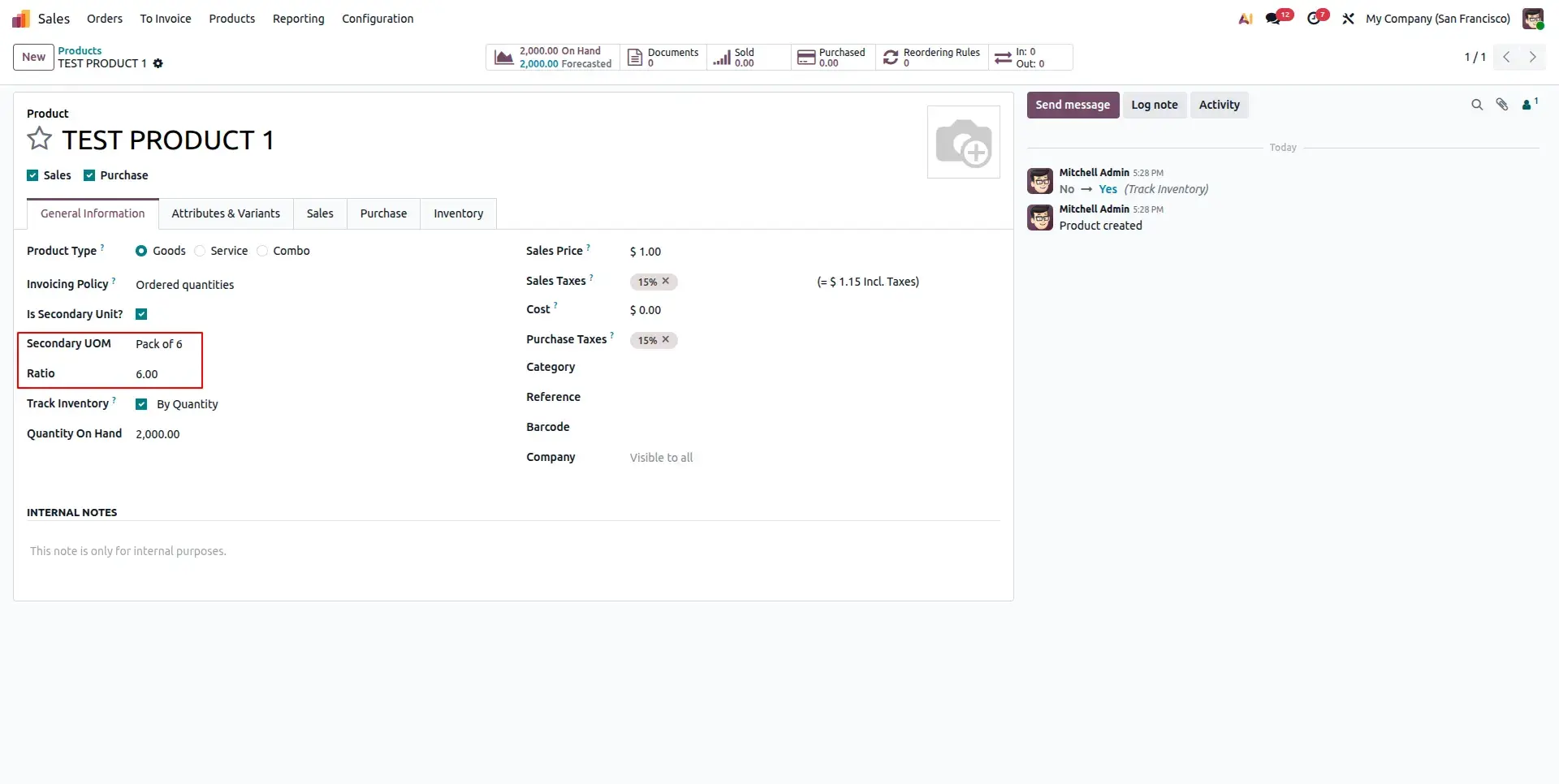Open On Hand quantity stat button
The height and width of the screenshot is (784, 1559).
click(x=553, y=58)
